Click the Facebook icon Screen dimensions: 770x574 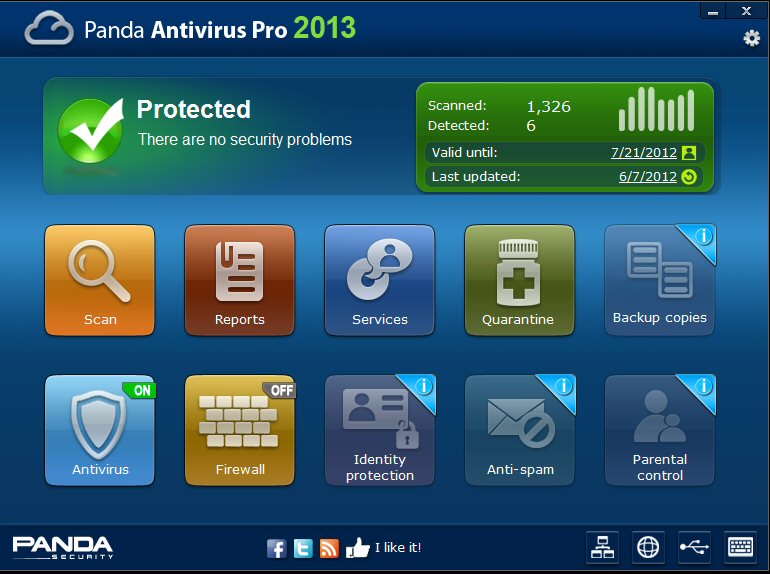[x=276, y=548]
